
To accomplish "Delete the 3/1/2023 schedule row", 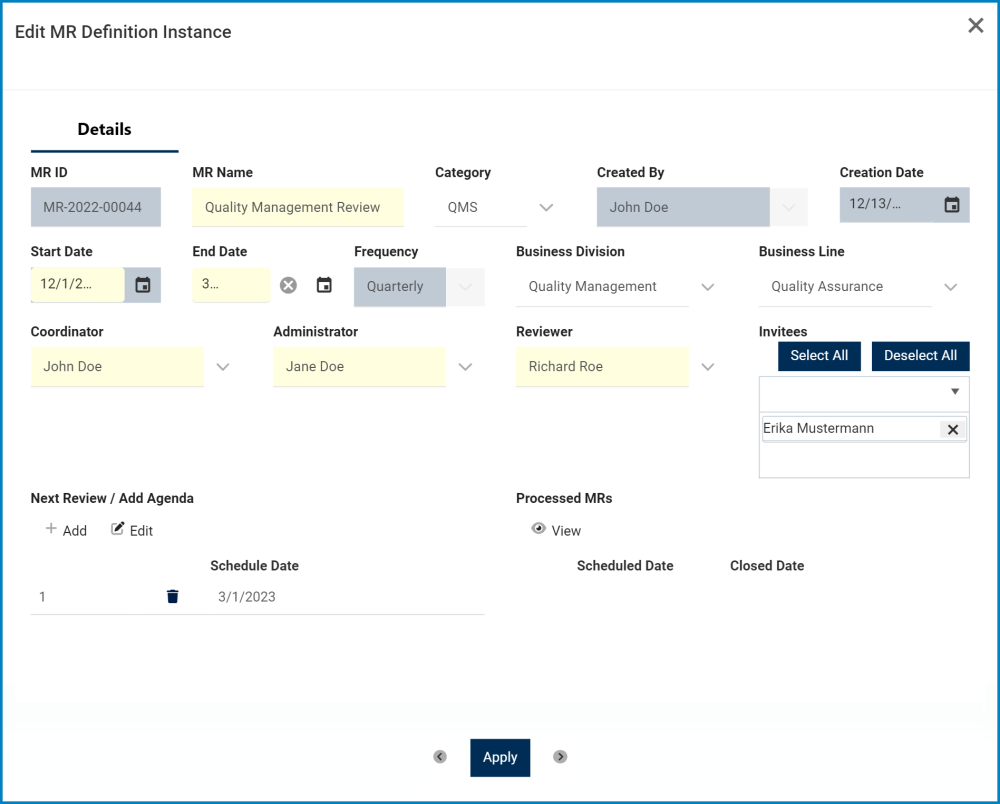I will coord(173,597).
